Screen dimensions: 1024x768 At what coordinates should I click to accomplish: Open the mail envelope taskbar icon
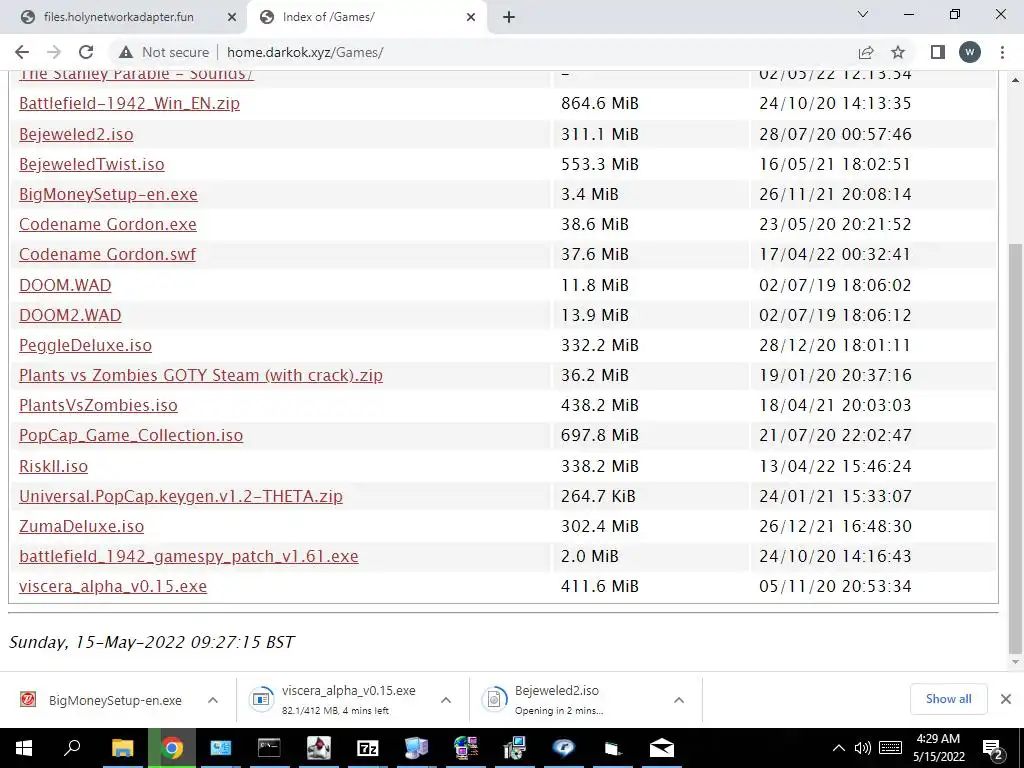(x=662, y=748)
